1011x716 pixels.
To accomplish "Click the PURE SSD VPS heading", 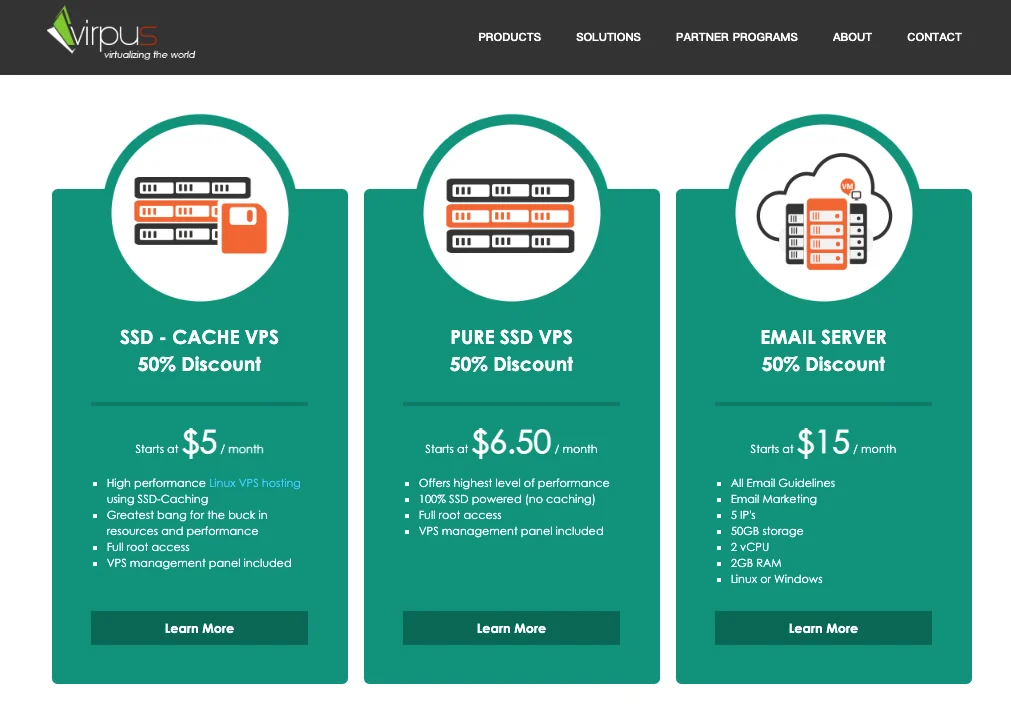I will pyautogui.click(x=511, y=337).
